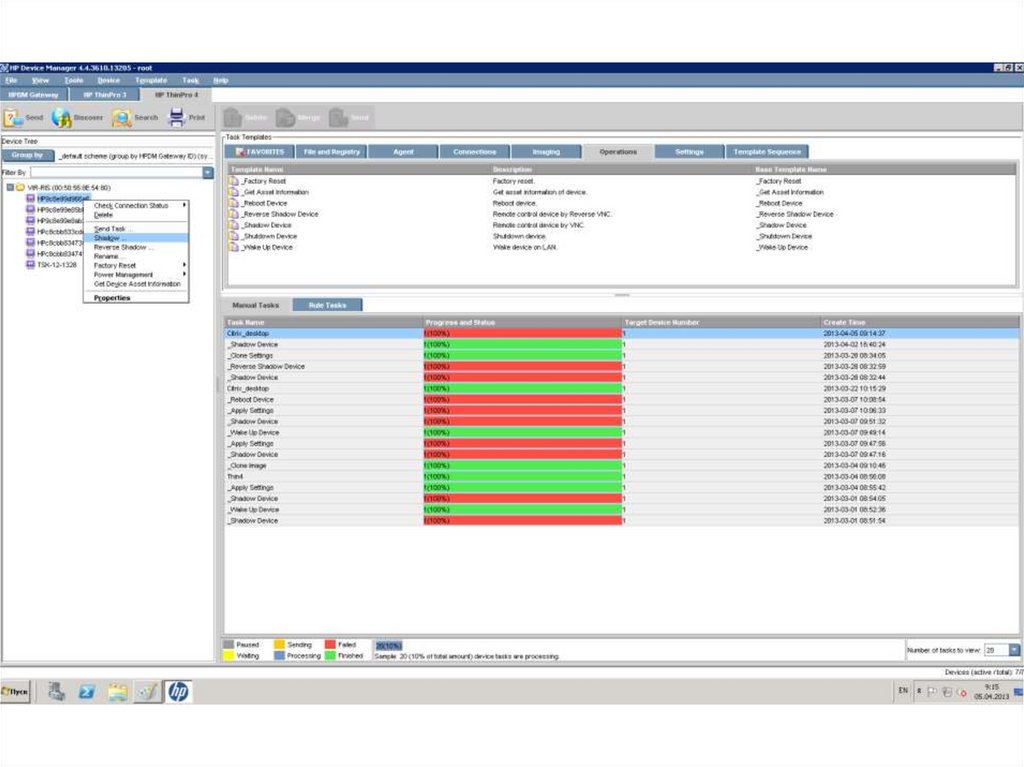This screenshot has height=767, width=1024.
Task: Select the _Wake Up Device template icon
Action: (x=235, y=247)
